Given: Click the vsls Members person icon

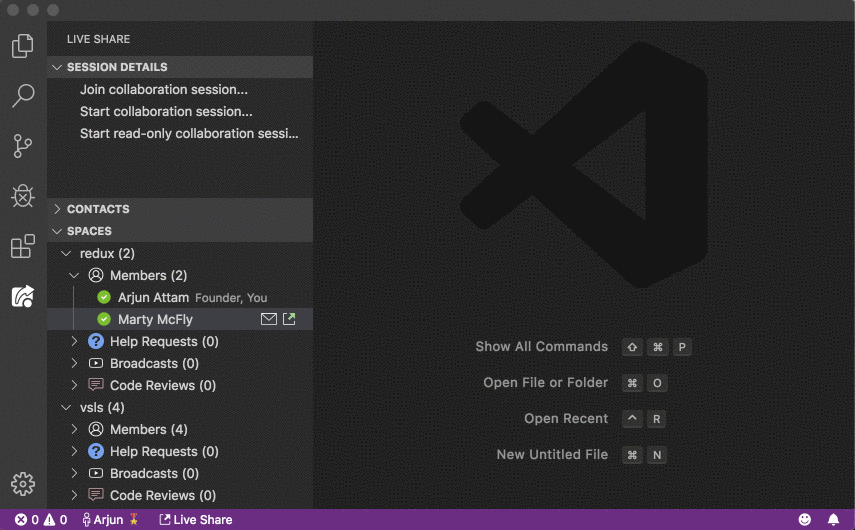Looking at the screenshot, I should tap(96, 429).
